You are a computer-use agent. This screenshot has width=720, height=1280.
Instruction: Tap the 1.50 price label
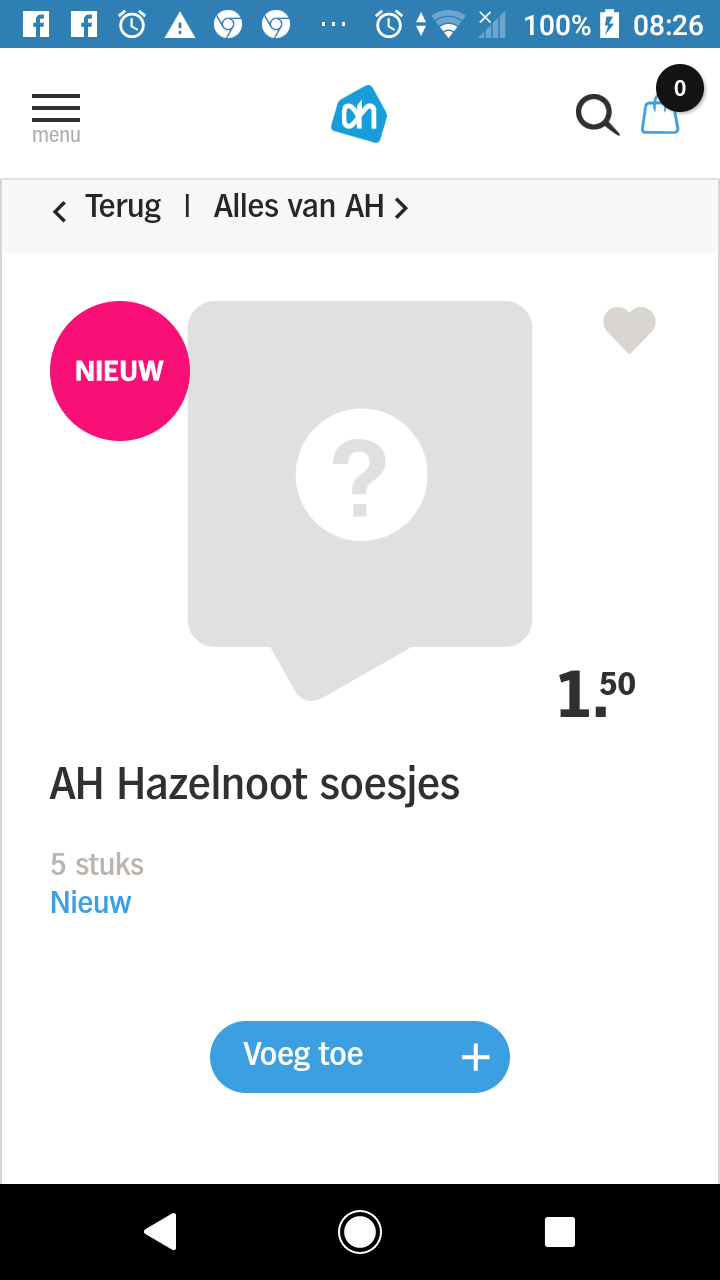click(596, 693)
